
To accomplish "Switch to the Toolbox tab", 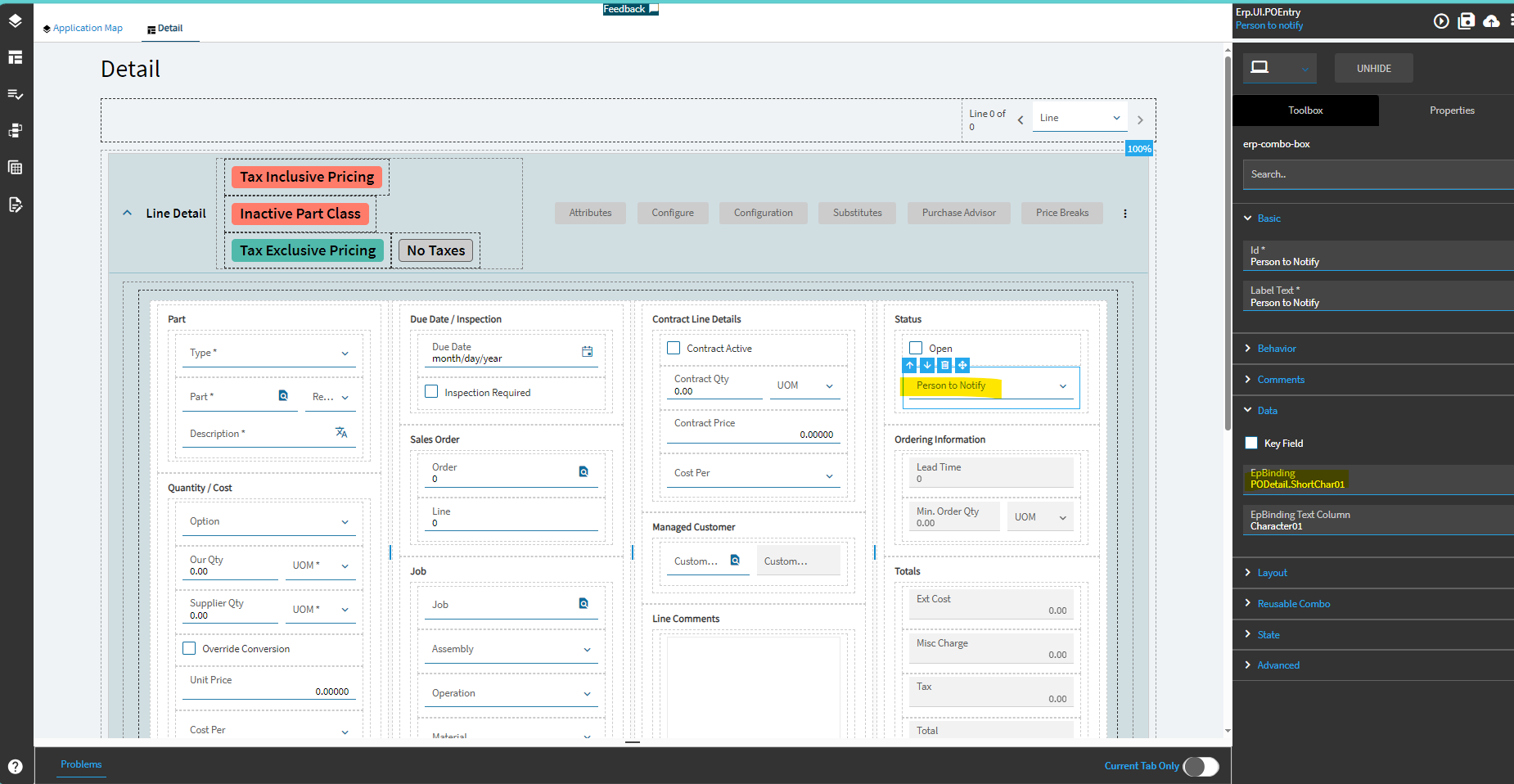I will pyautogui.click(x=1305, y=110).
